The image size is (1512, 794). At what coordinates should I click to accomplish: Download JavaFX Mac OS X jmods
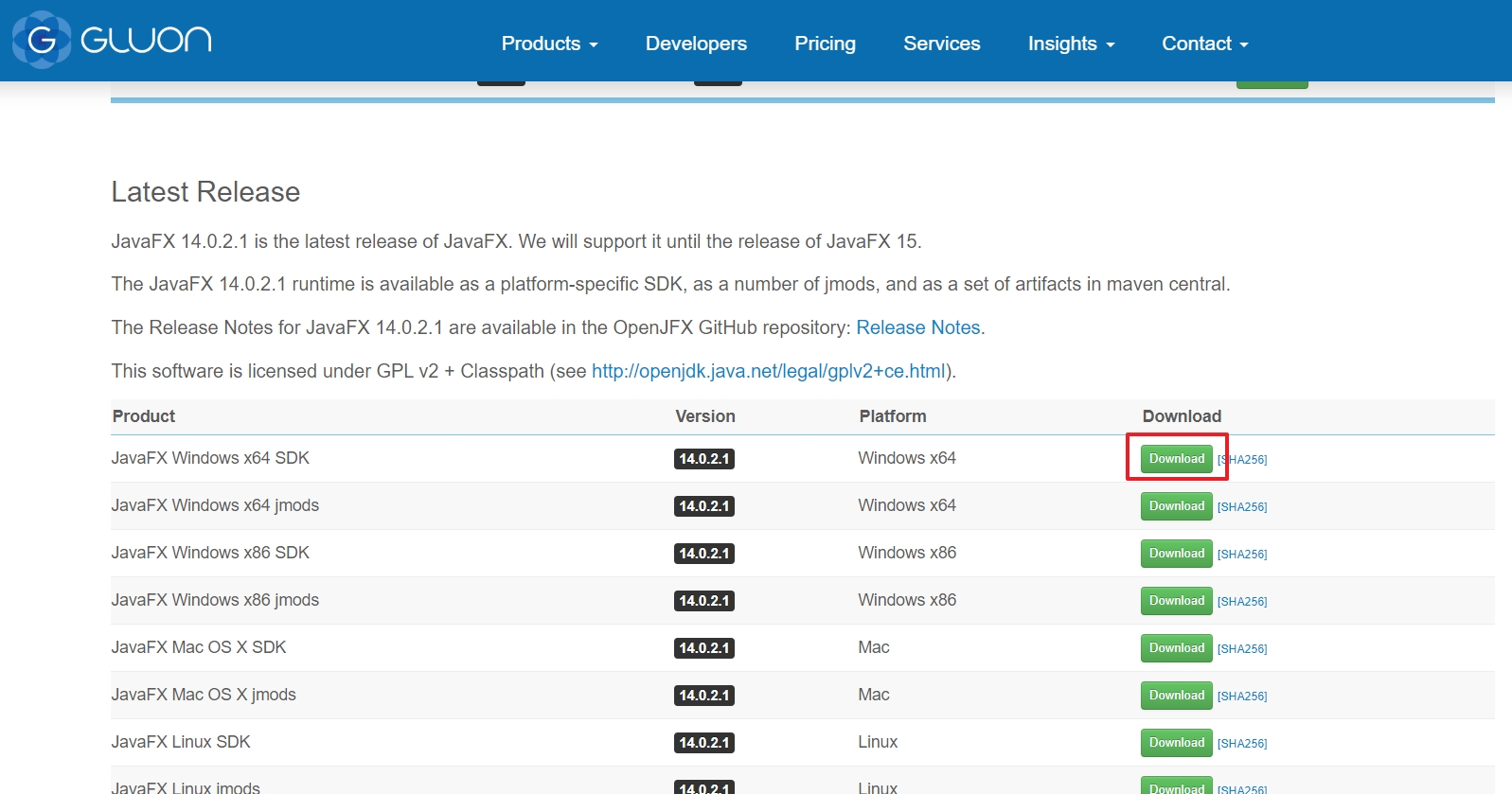coord(1176,695)
